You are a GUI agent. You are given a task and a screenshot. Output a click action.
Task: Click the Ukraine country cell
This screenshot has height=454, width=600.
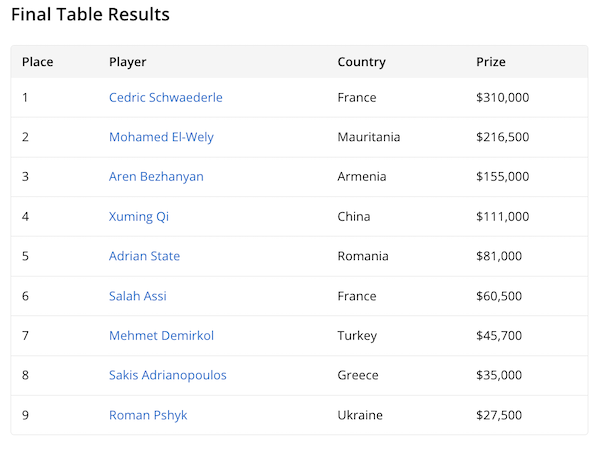[x=360, y=415]
